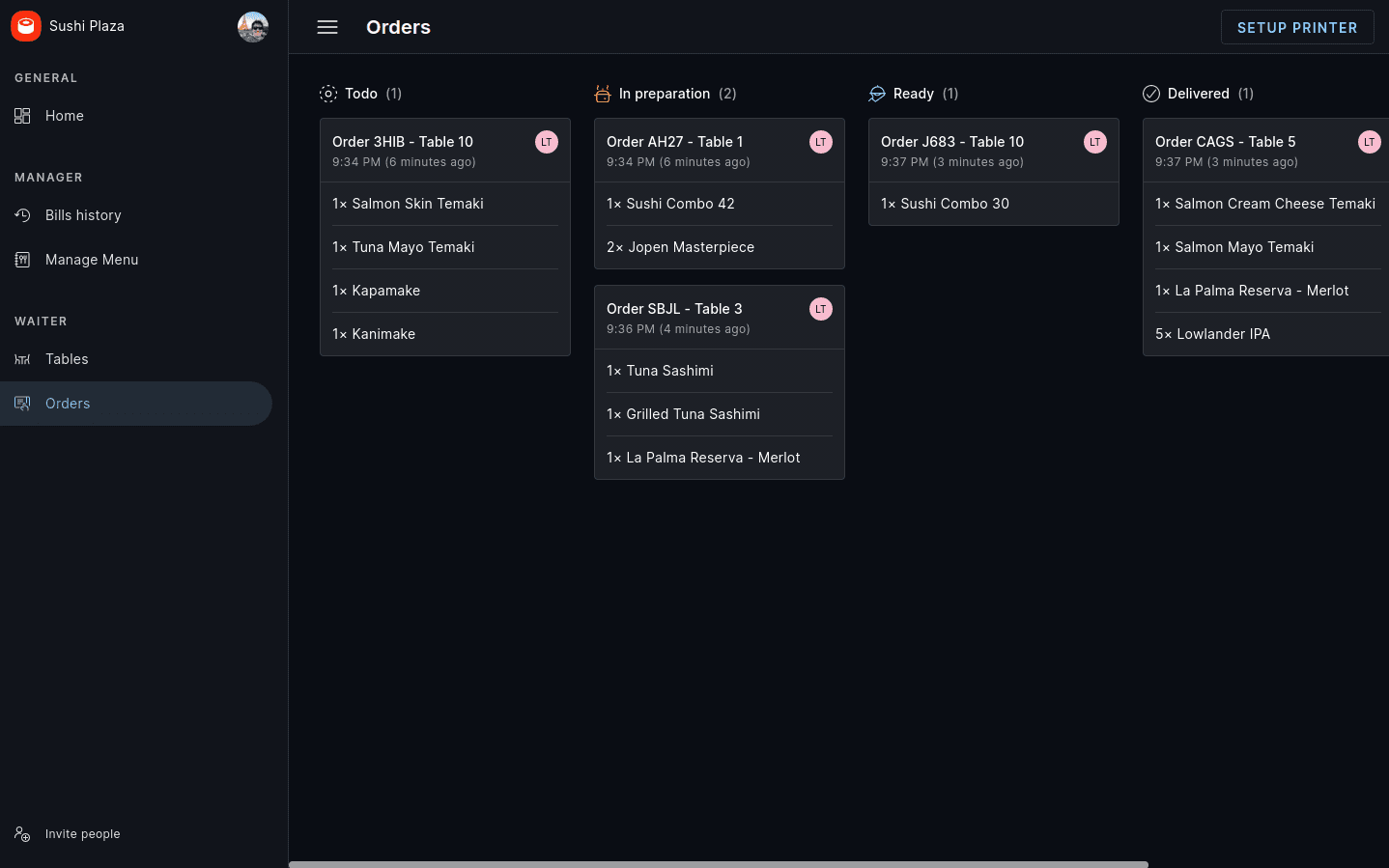
Task: Click the 'Orders' page title
Action: pyautogui.click(x=398, y=27)
